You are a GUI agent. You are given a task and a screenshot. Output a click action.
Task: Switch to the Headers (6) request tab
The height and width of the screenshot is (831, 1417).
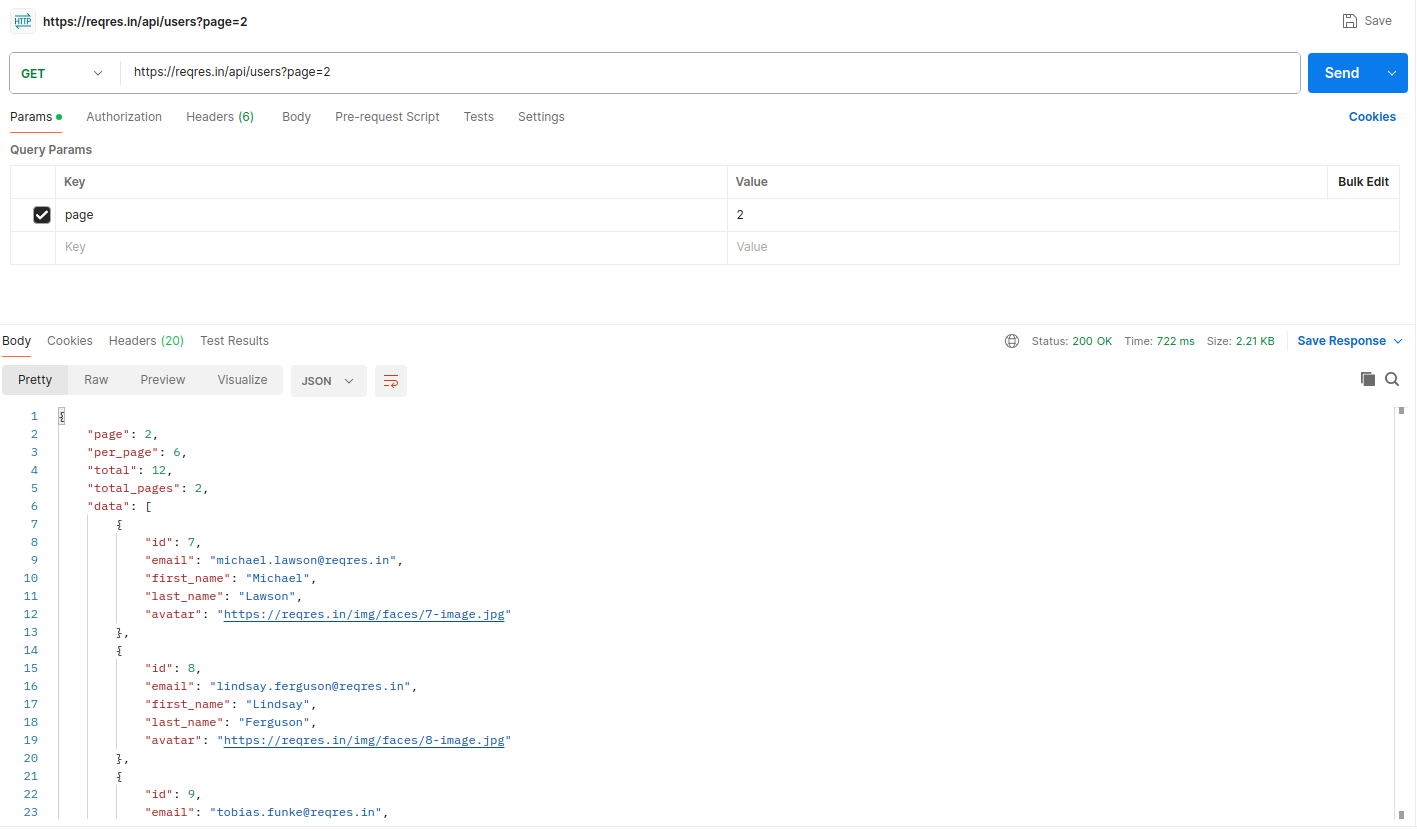click(x=219, y=117)
